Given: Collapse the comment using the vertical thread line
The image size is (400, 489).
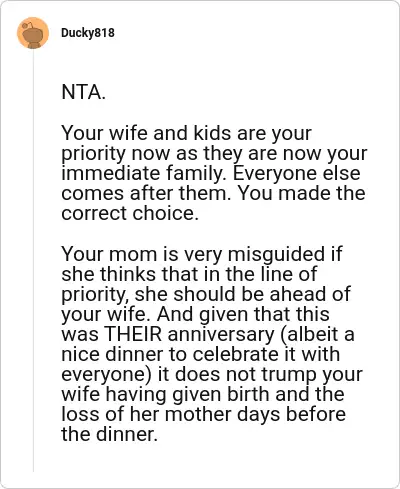Looking at the screenshot, I should click(33, 260).
